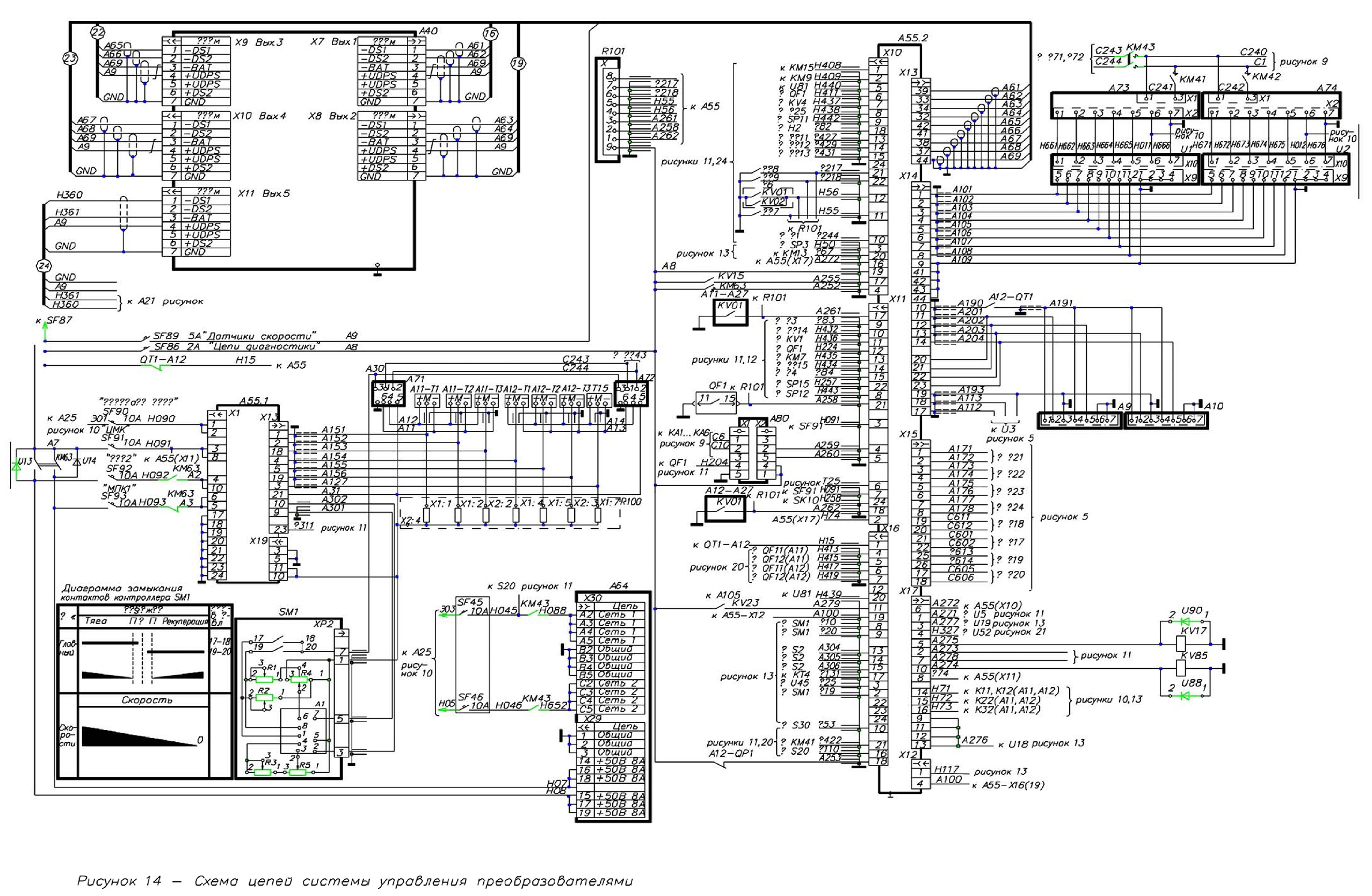Click the 'A74' module label
1372x896 pixels.
point(1327,88)
